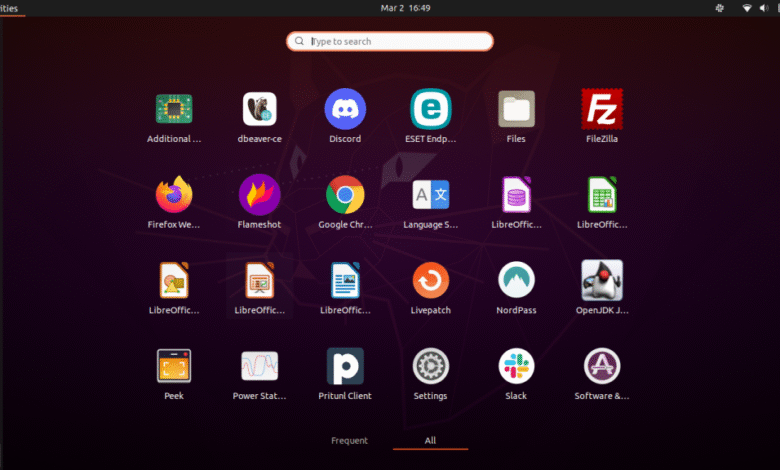780x470 pixels.
Task: Open the NordPass password manager
Action: pos(516,280)
